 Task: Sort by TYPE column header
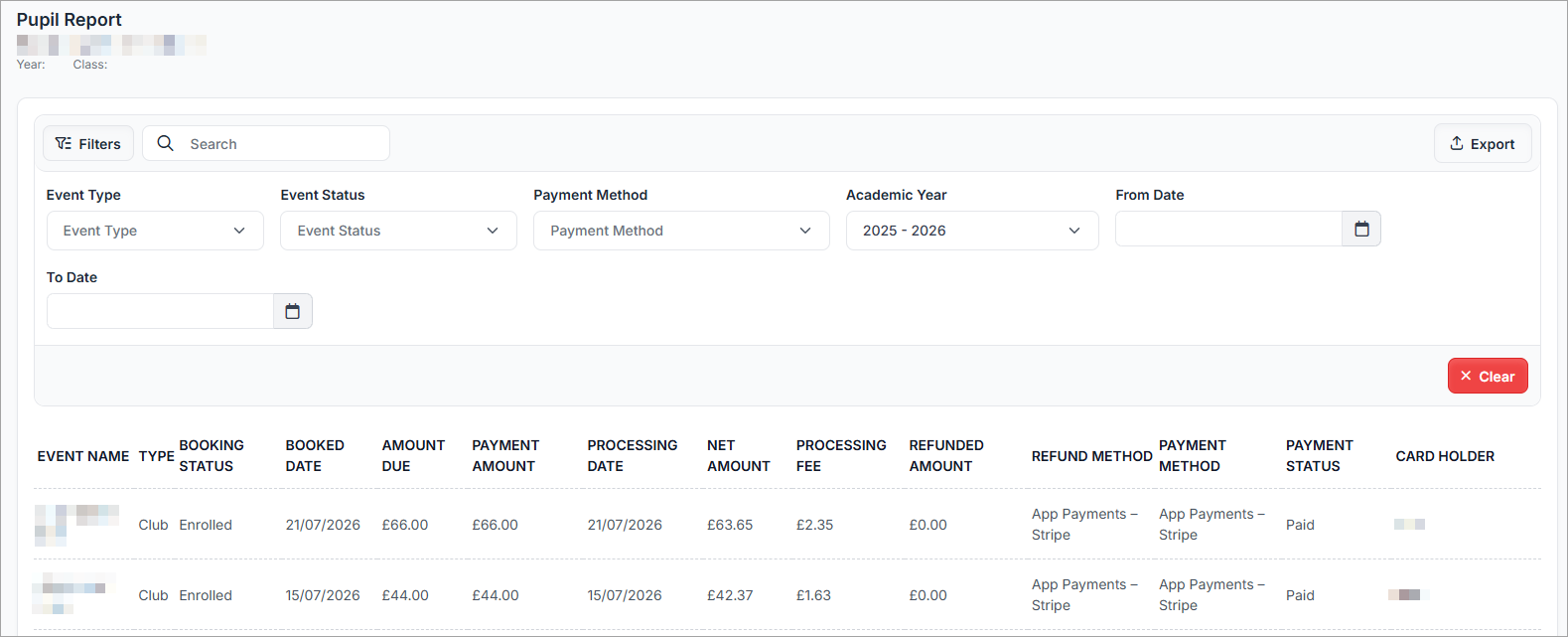click(x=156, y=456)
